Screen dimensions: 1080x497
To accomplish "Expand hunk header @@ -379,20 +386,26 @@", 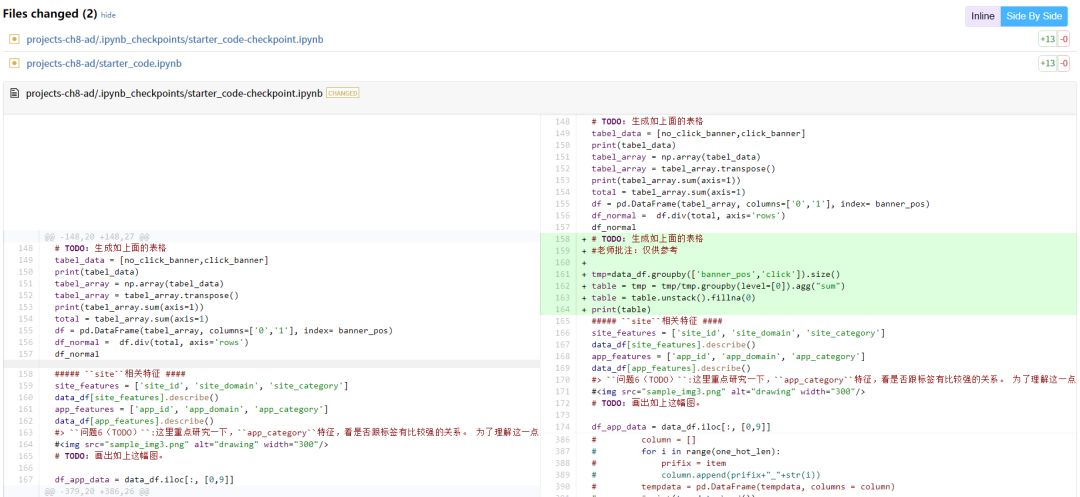I will [x=96, y=492].
